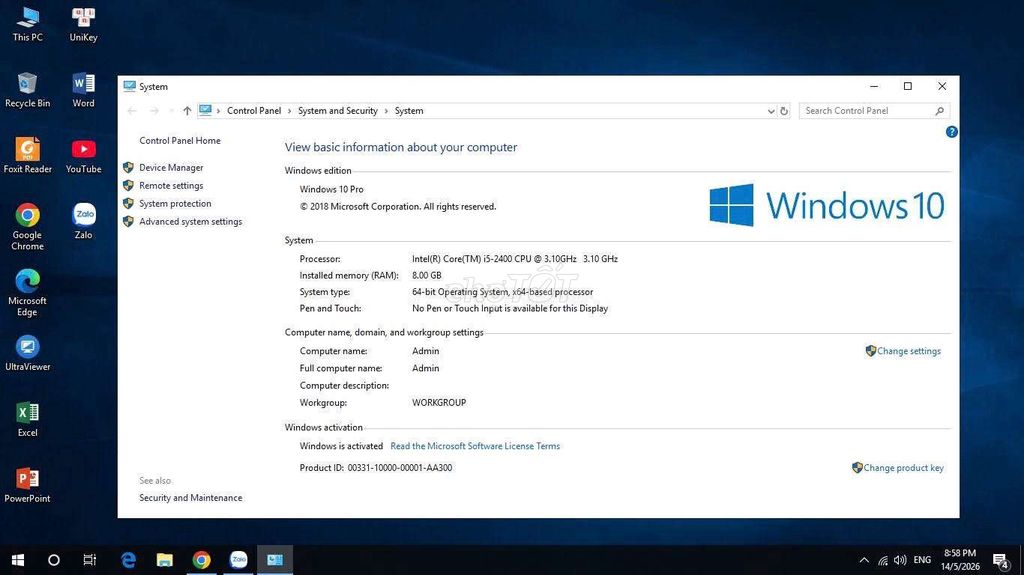The height and width of the screenshot is (575, 1024).
Task: Expand the address bar history dropdown
Action: [771, 111]
